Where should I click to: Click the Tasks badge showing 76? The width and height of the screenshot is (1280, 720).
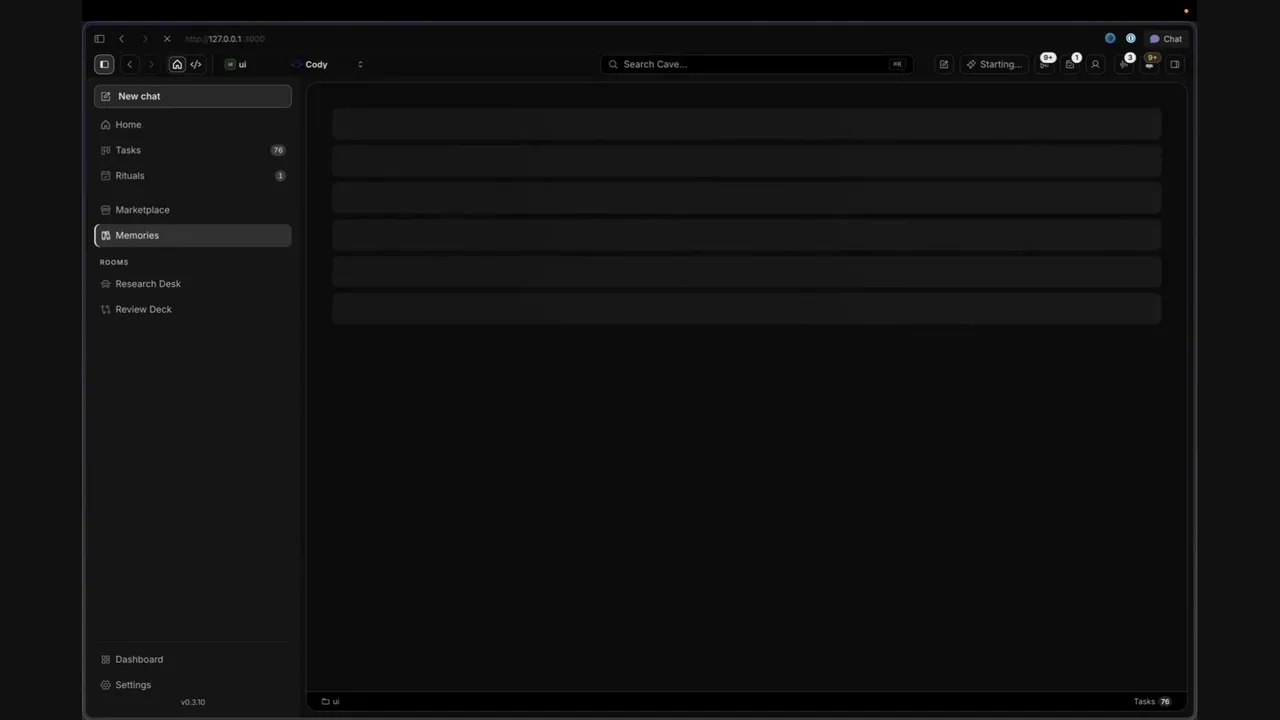tap(278, 150)
